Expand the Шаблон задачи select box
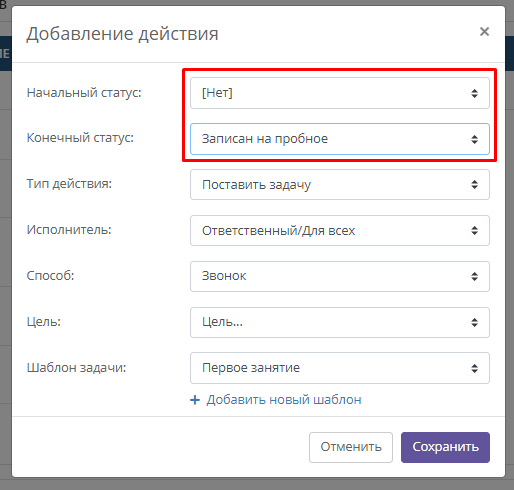The width and height of the screenshot is (514, 490). pos(340,368)
